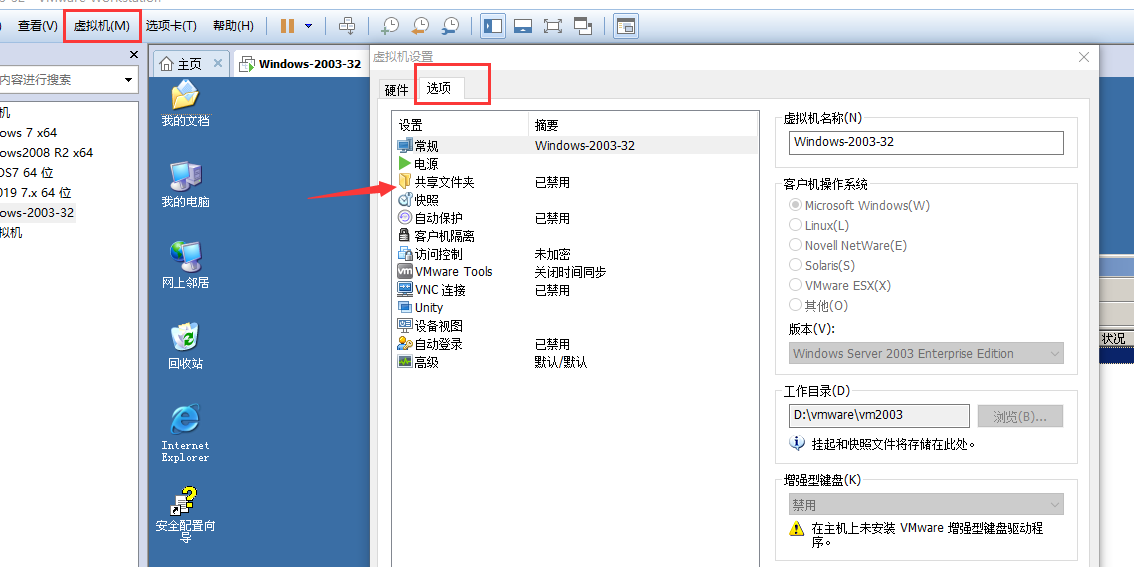Click the 默认/默认 summary text
The image size is (1134, 567).
[x=560, y=362]
